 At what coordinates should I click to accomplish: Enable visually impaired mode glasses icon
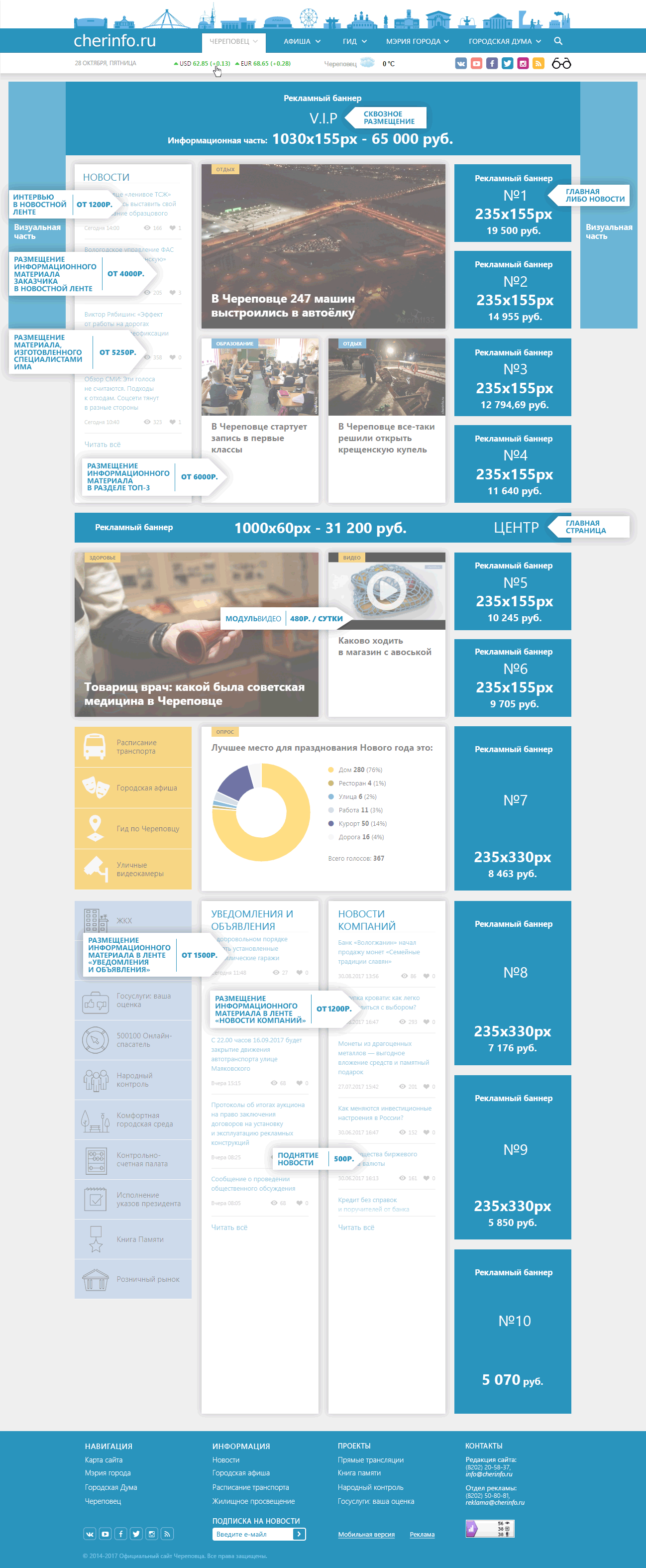(561, 63)
